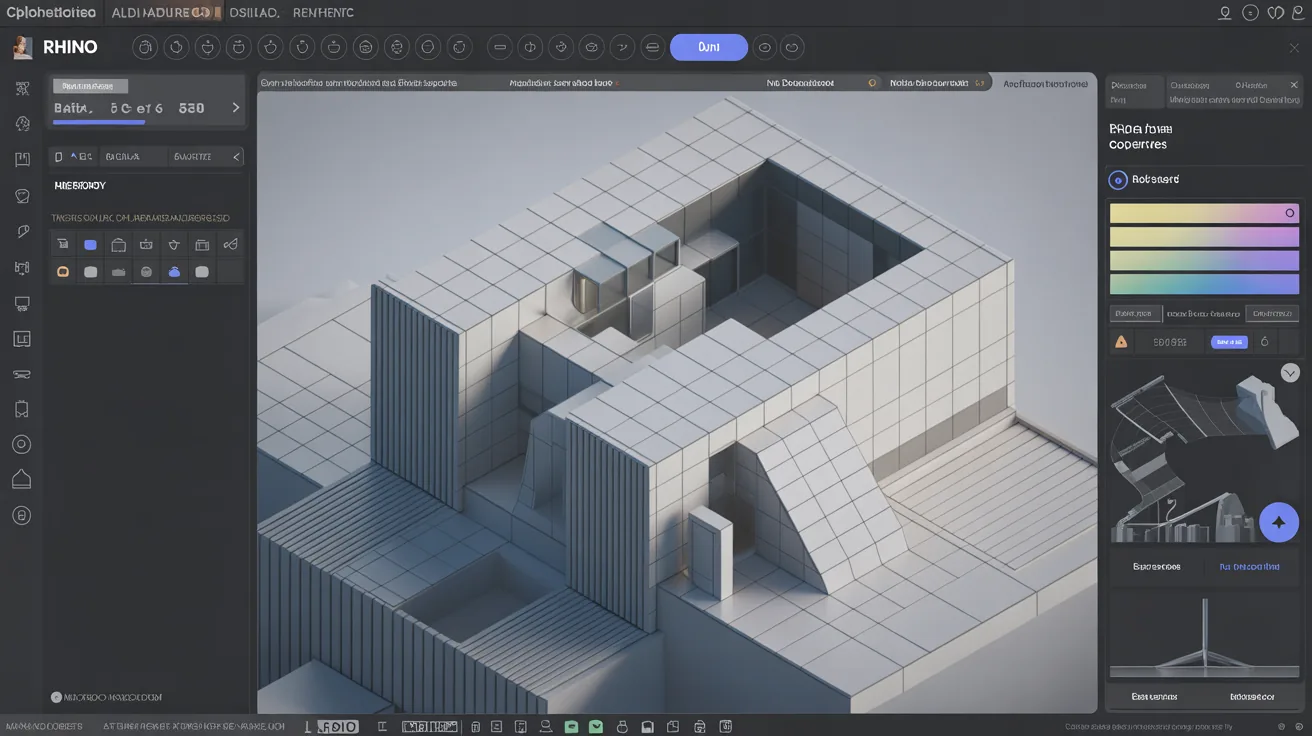Select the "Robesard" radio button
Viewport: 1312px width, 736px height.
tap(1118, 180)
